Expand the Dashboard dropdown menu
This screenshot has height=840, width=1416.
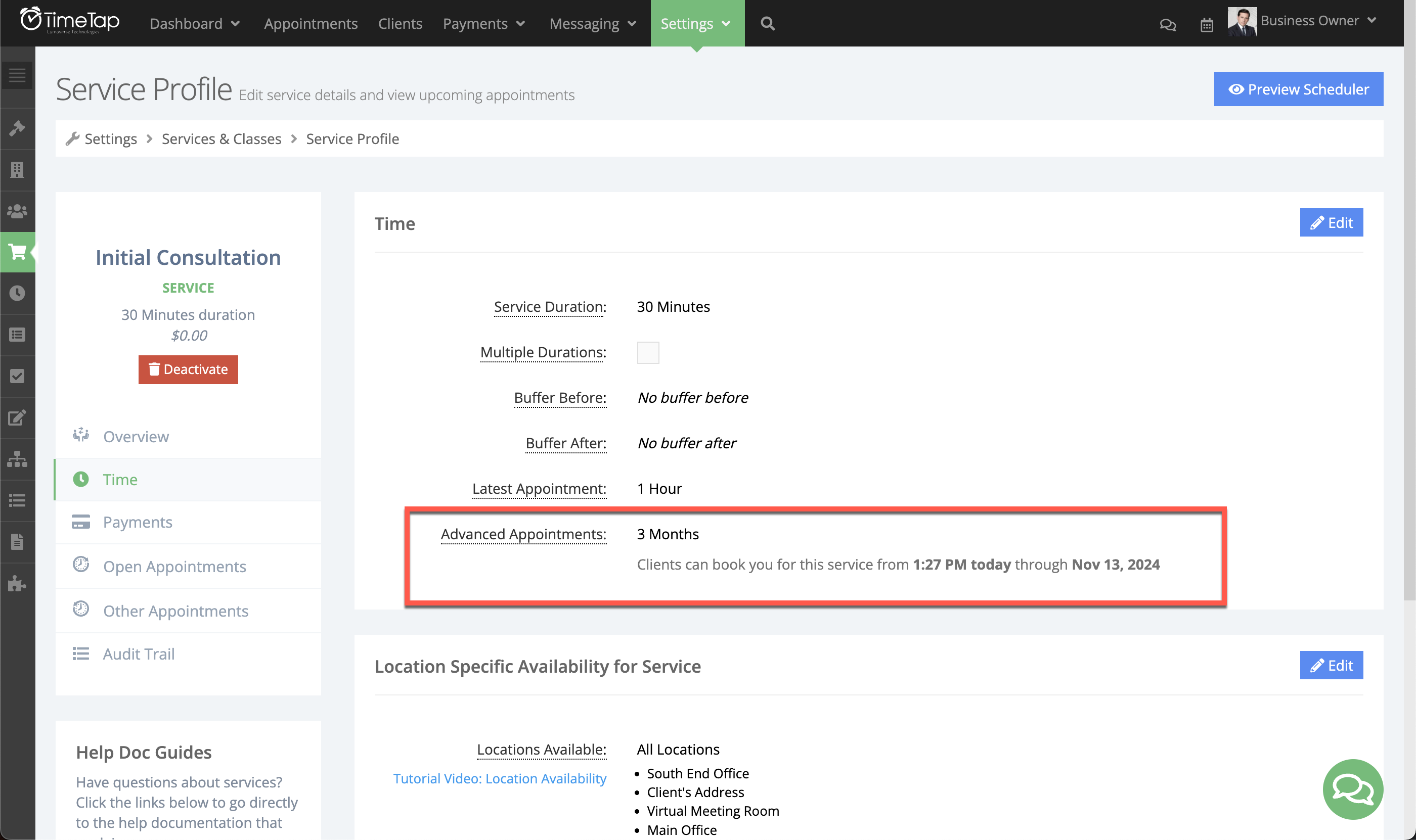click(x=195, y=24)
